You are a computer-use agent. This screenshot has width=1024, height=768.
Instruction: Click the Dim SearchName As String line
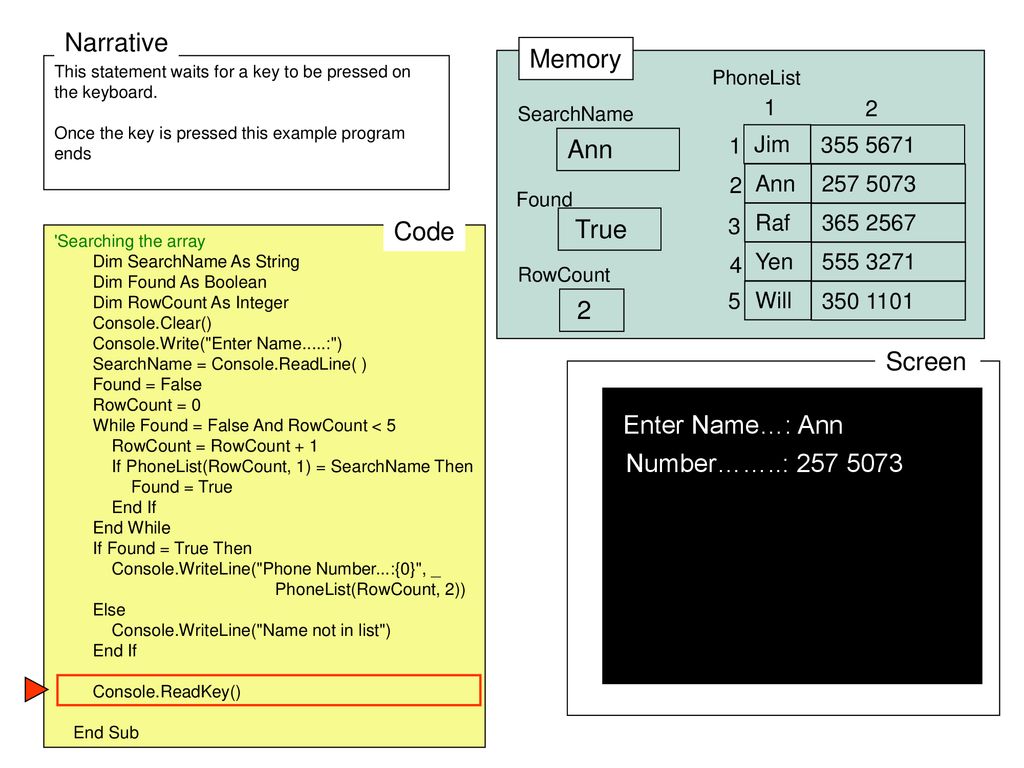tap(196, 261)
